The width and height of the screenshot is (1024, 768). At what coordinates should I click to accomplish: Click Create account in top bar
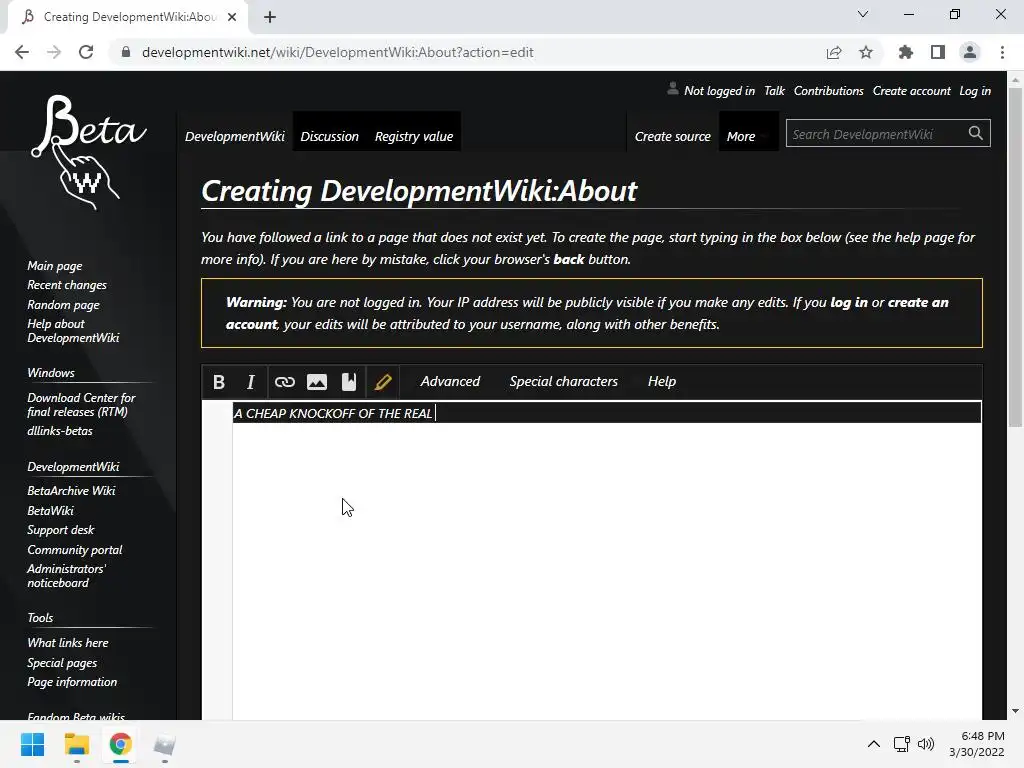click(912, 91)
